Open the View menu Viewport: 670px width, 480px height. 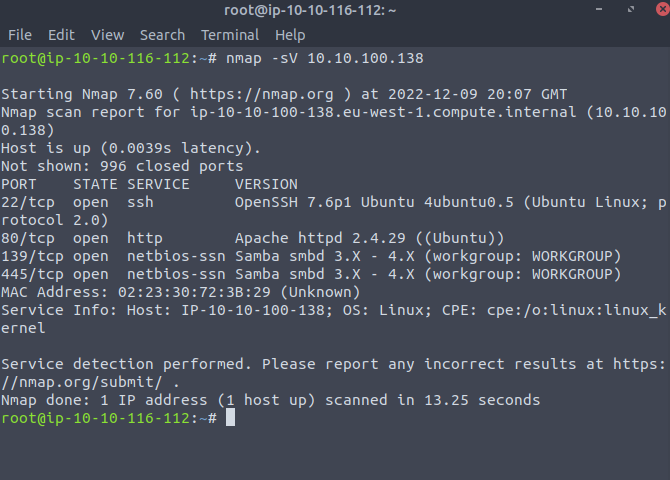pyautogui.click(x=107, y=35)
